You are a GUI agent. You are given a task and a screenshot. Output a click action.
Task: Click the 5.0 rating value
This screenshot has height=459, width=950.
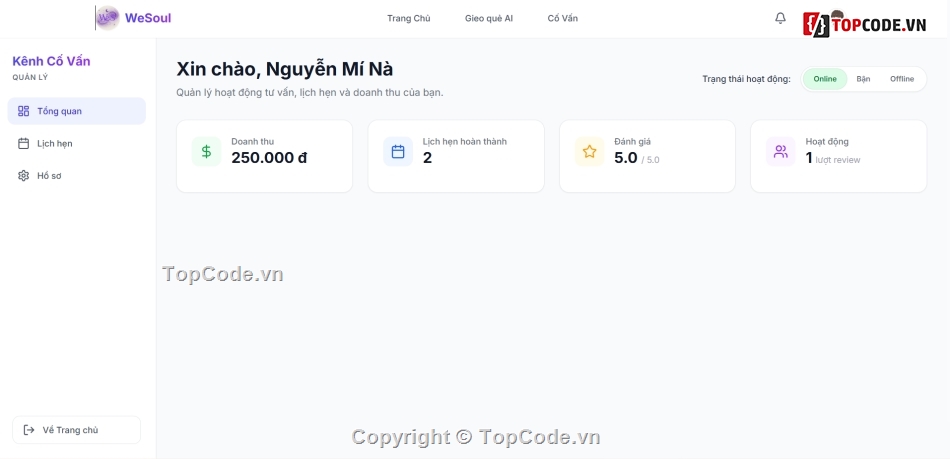point(626,158)
